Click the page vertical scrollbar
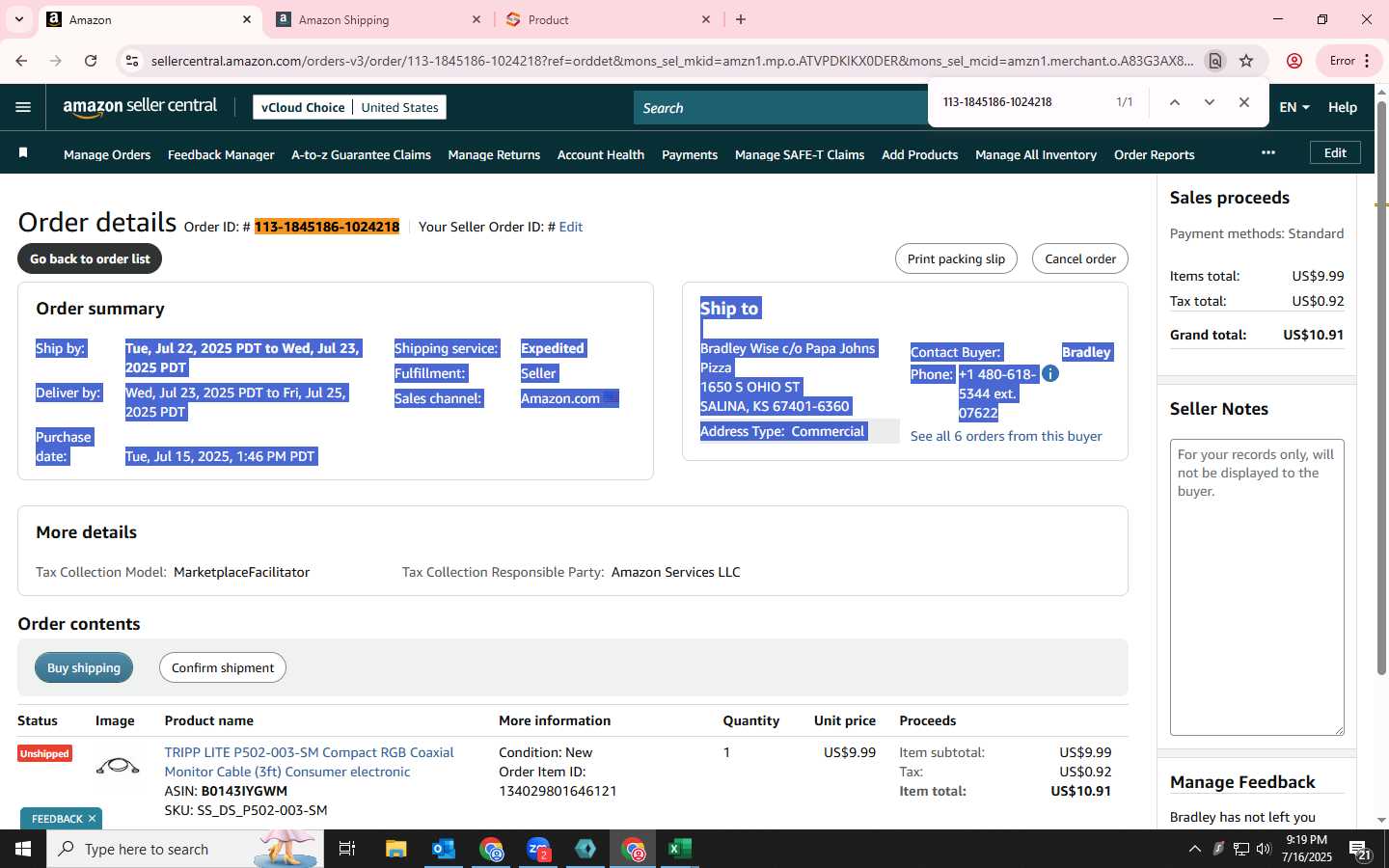The height and width of the screenshot is (868, 1389). (x=1381, y=386)
